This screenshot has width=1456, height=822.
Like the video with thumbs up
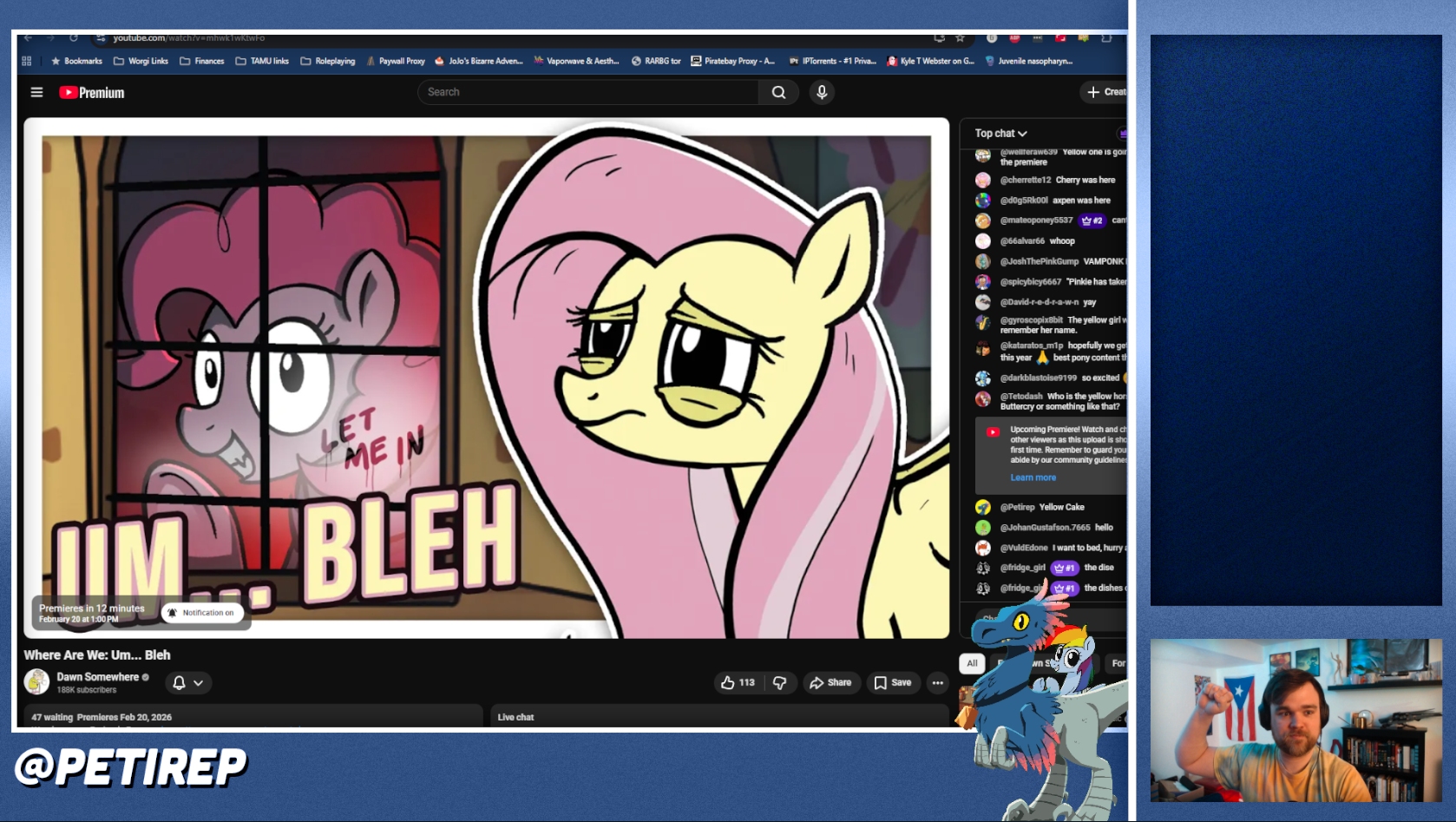738,683
